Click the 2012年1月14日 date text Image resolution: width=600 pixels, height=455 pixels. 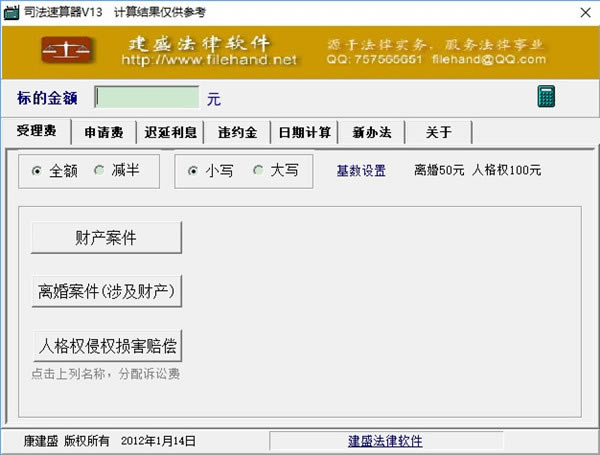(x=158, y=441)
